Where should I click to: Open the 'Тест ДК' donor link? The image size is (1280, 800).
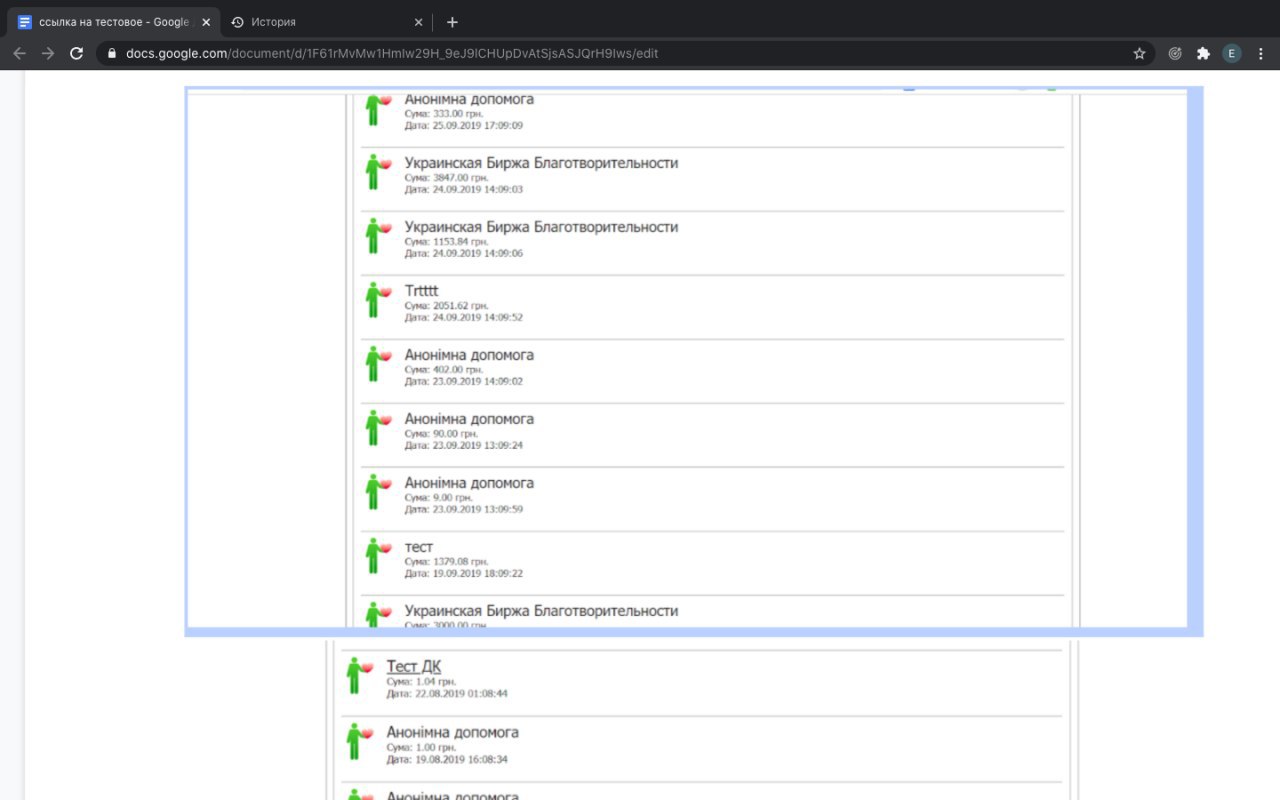(414, 667)
